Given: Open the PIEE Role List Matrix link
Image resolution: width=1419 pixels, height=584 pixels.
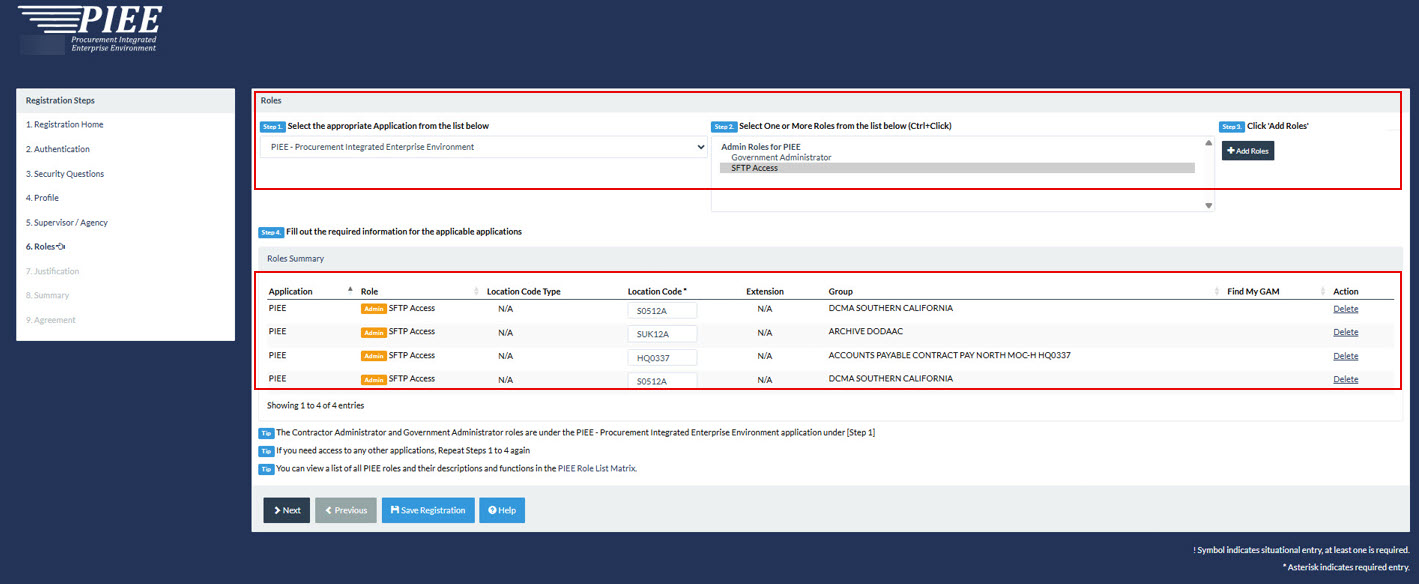Looking at the screenshot, I should pos(596,468).
